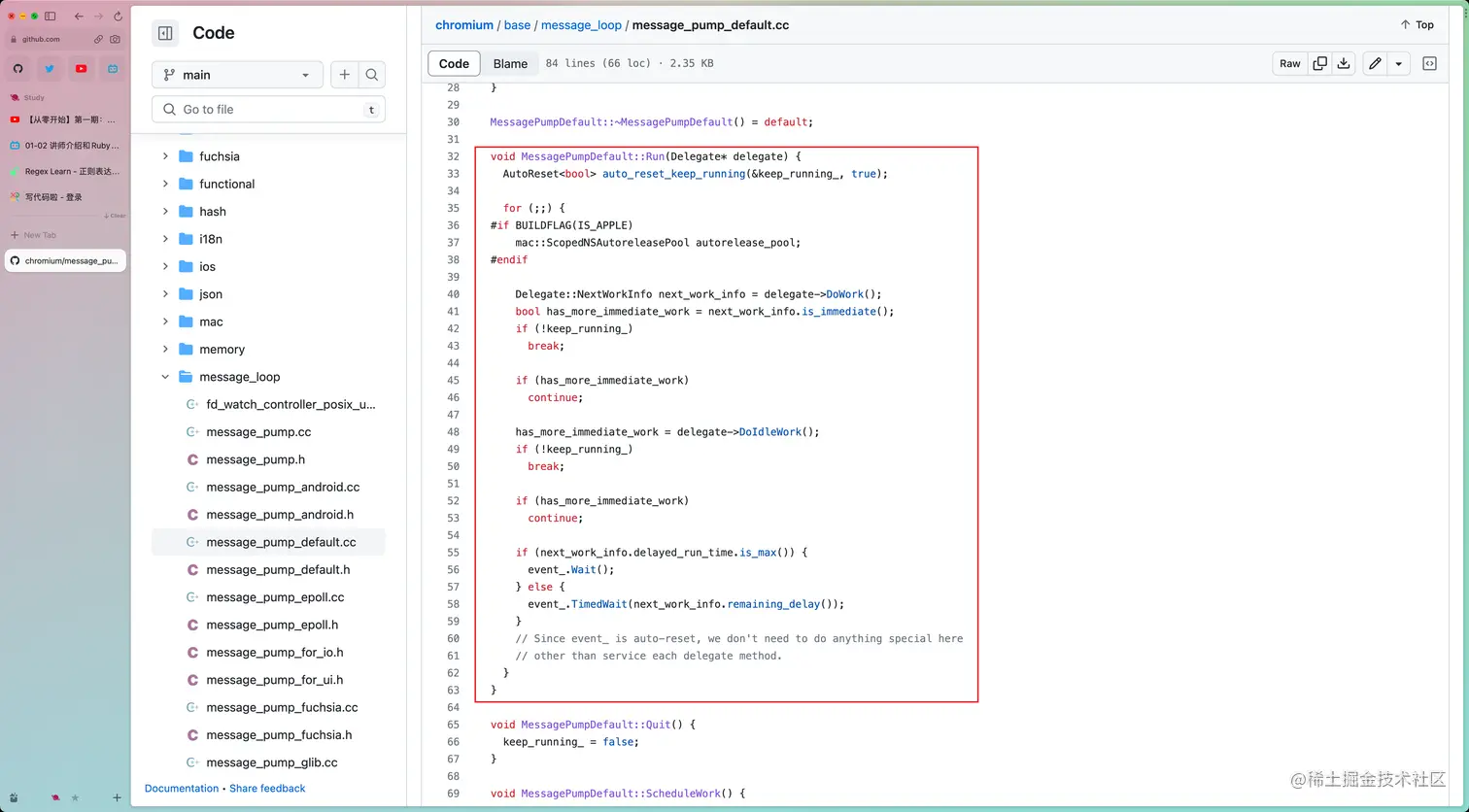
Task: Expand the hash folder
Action: 165,212
